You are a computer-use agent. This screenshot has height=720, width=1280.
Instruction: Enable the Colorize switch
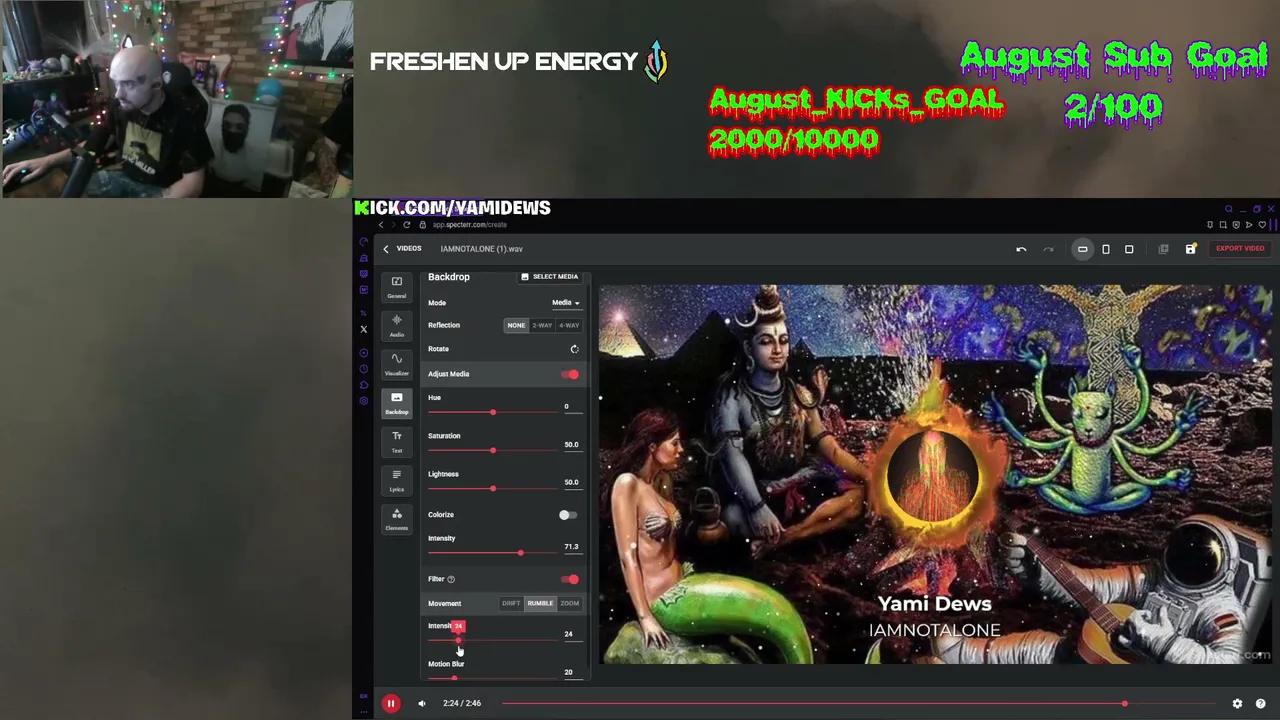click(567, 515)
